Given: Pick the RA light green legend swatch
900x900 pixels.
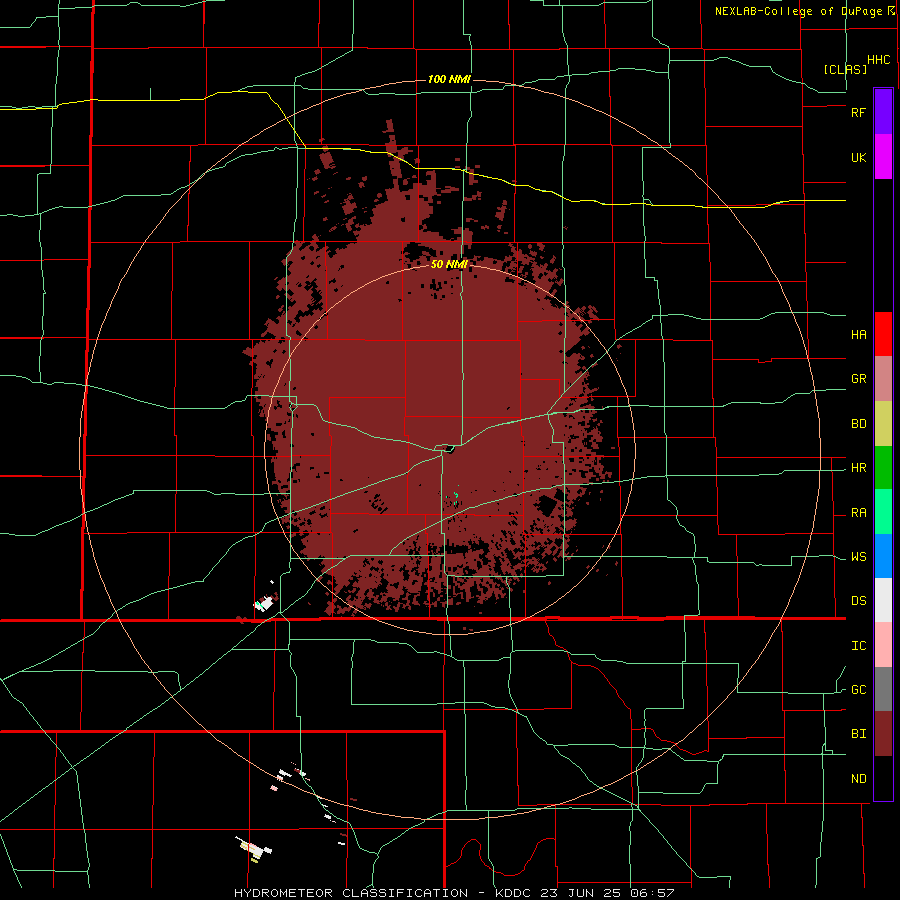Looking at the screenshot, I should point(883,512).
